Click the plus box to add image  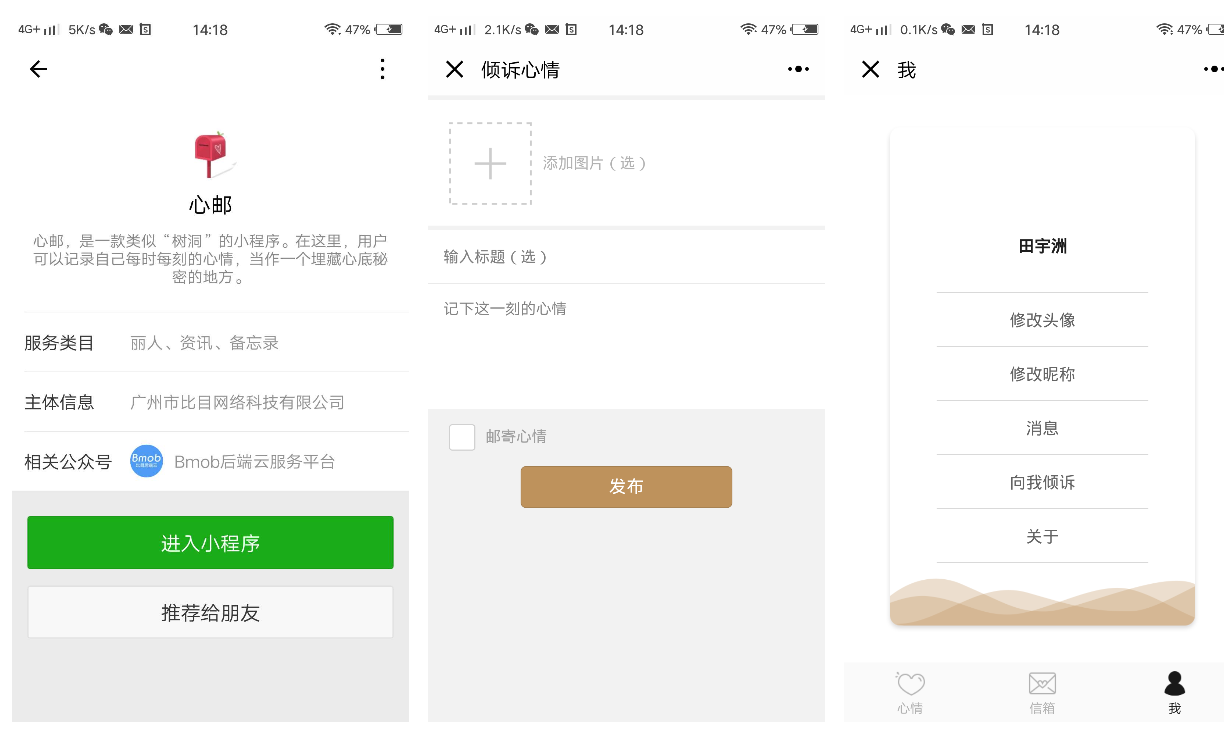coord(490,163)
